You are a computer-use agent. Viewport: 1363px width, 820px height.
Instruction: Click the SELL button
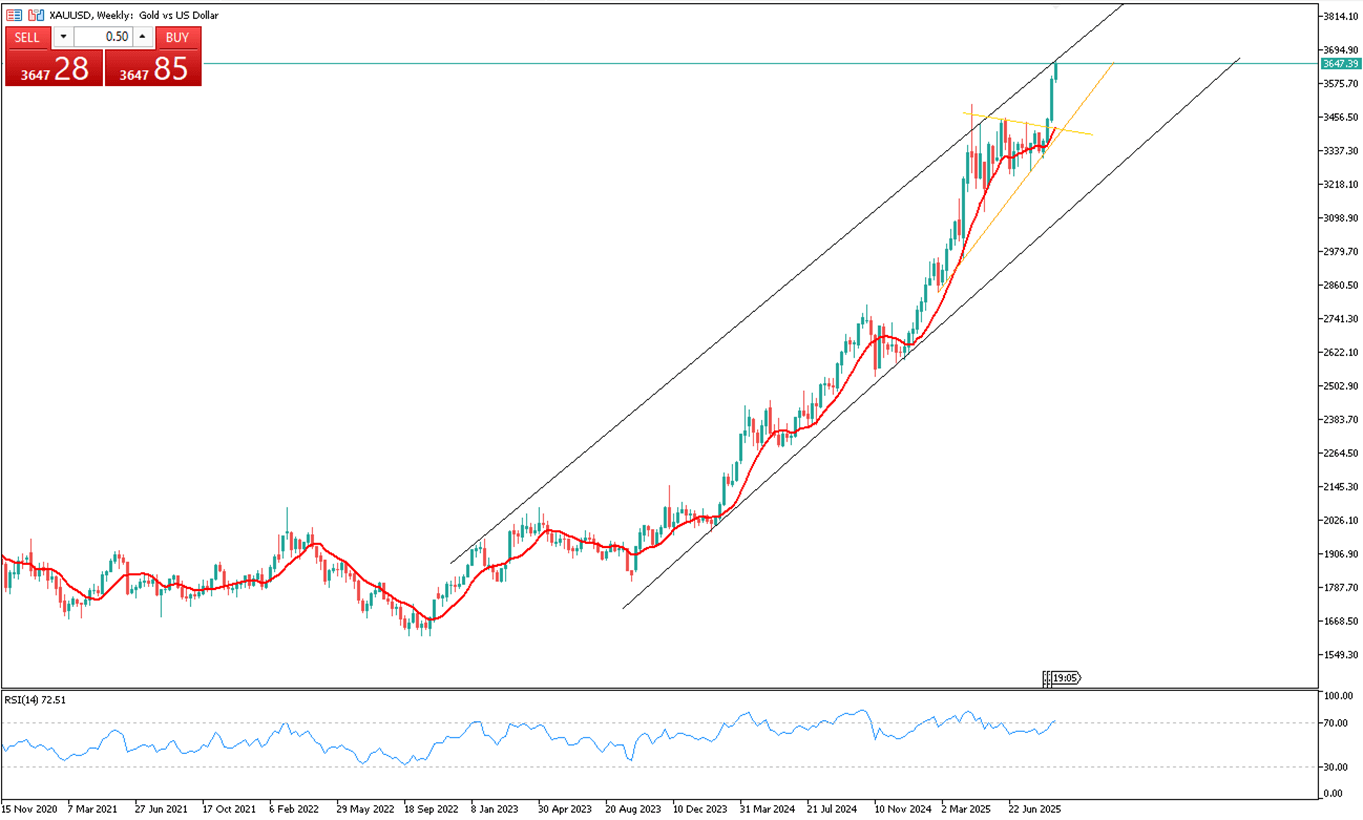pyautogui.click(x=28, y=37)
